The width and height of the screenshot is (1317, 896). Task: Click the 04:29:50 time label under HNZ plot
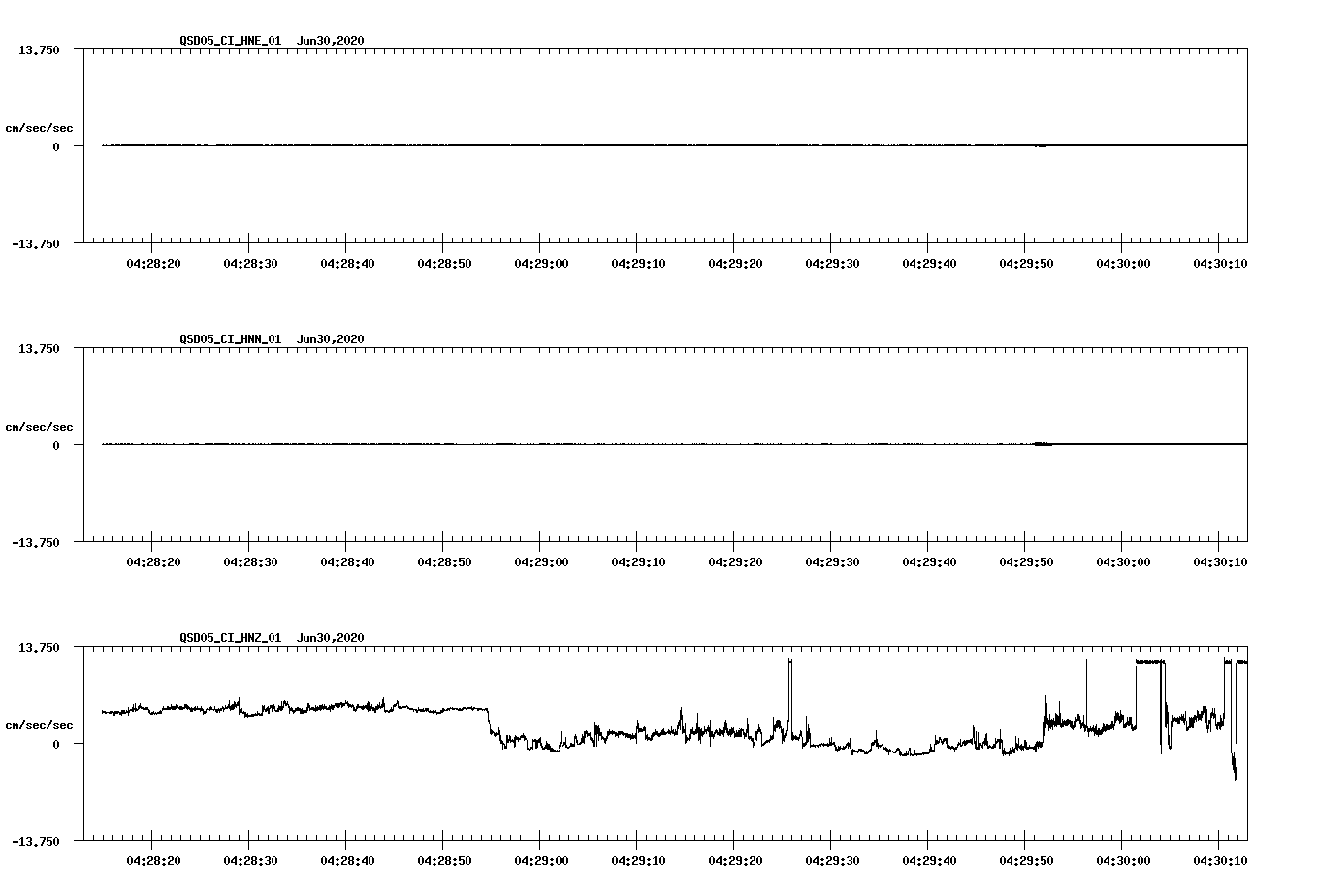[x=1026, y=861]
